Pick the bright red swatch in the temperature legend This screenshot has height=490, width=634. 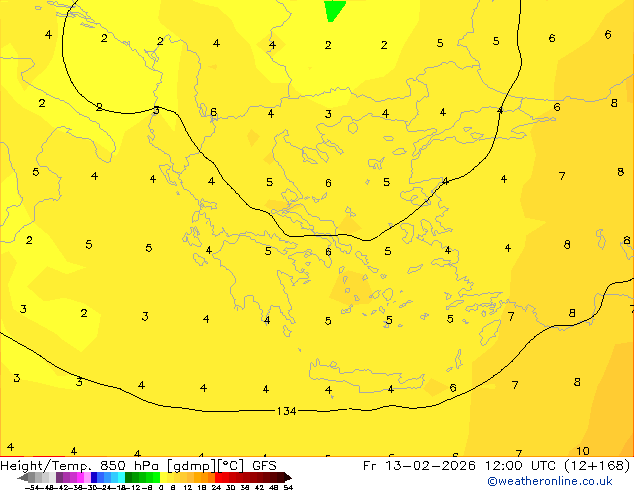[x=218, y=477]
